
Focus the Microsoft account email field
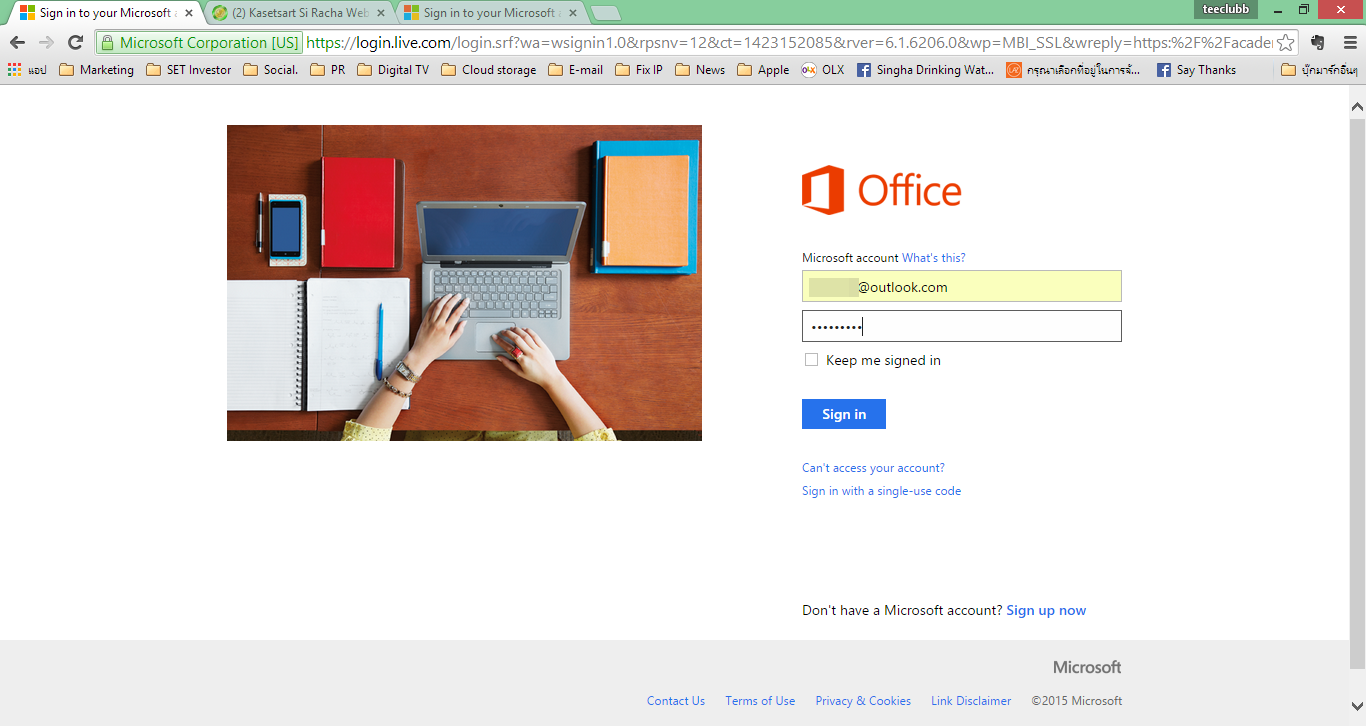pos(962,286)
